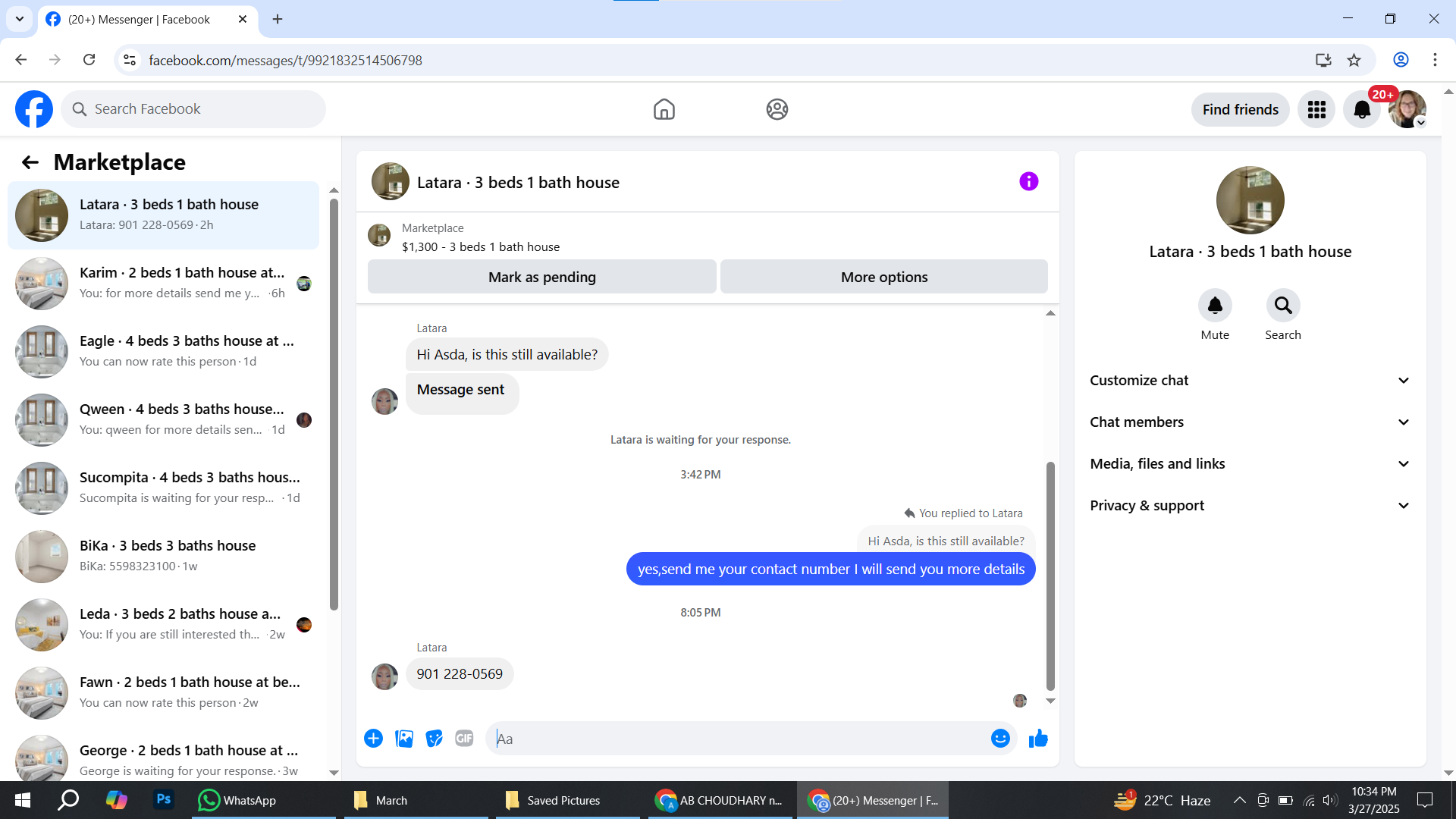Image resolution: width=1456 pixels, height=819 pixels.
Task: Open Latara 3 beds 1 bath conversation
Action: [163, 215]
